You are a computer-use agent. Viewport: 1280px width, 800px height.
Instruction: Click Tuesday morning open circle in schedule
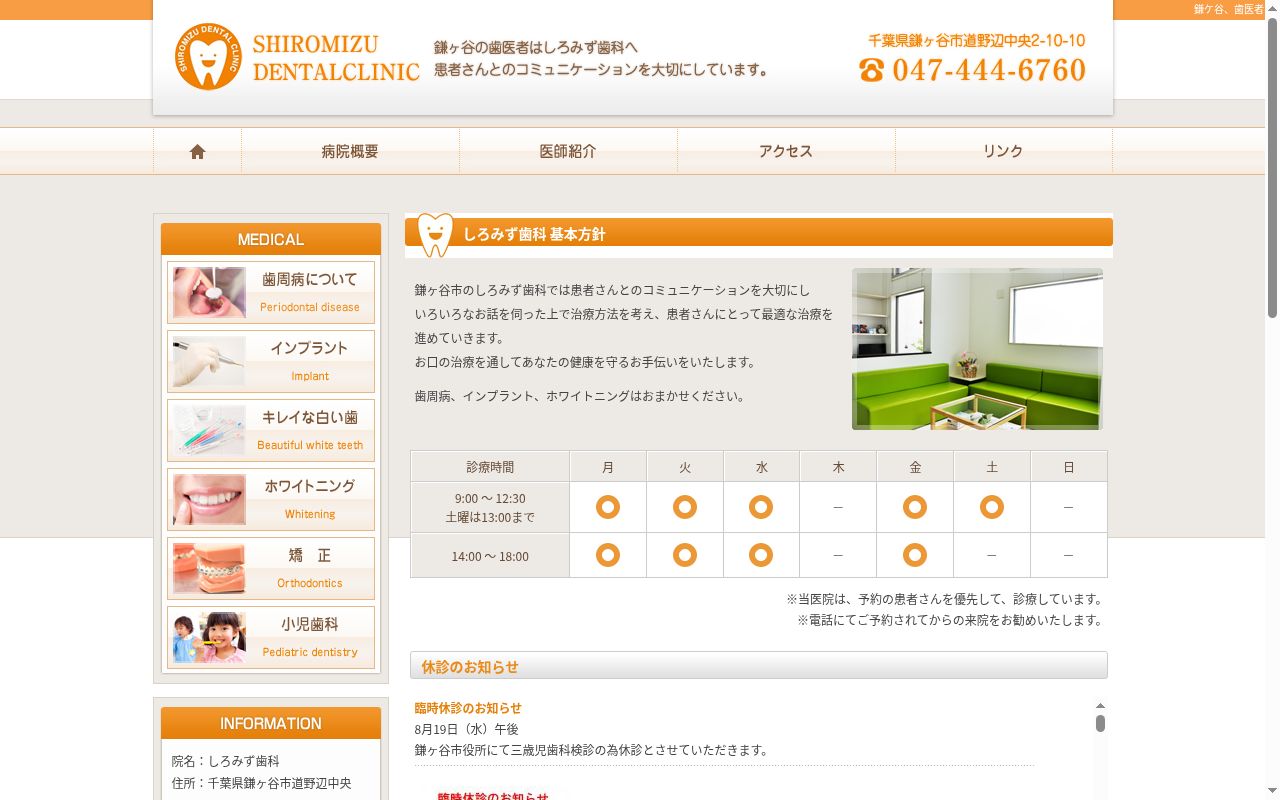[x=685, y=507]
